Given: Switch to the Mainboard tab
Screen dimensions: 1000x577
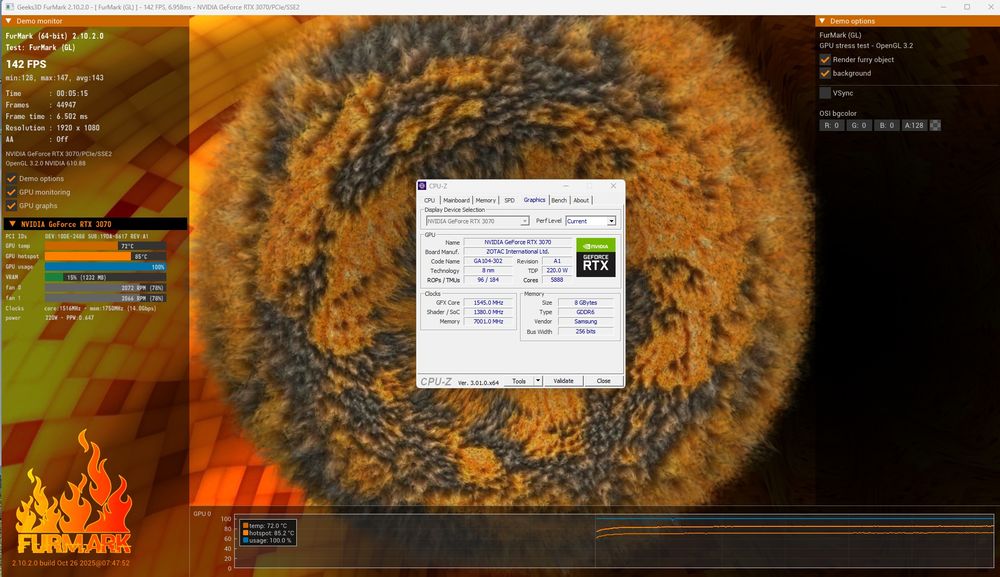Looking at the screenshot, I should click(456, 200).
